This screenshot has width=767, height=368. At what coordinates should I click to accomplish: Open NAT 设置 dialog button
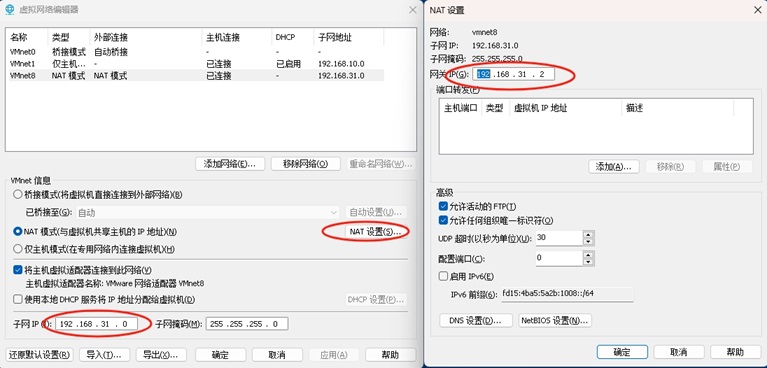377,231
